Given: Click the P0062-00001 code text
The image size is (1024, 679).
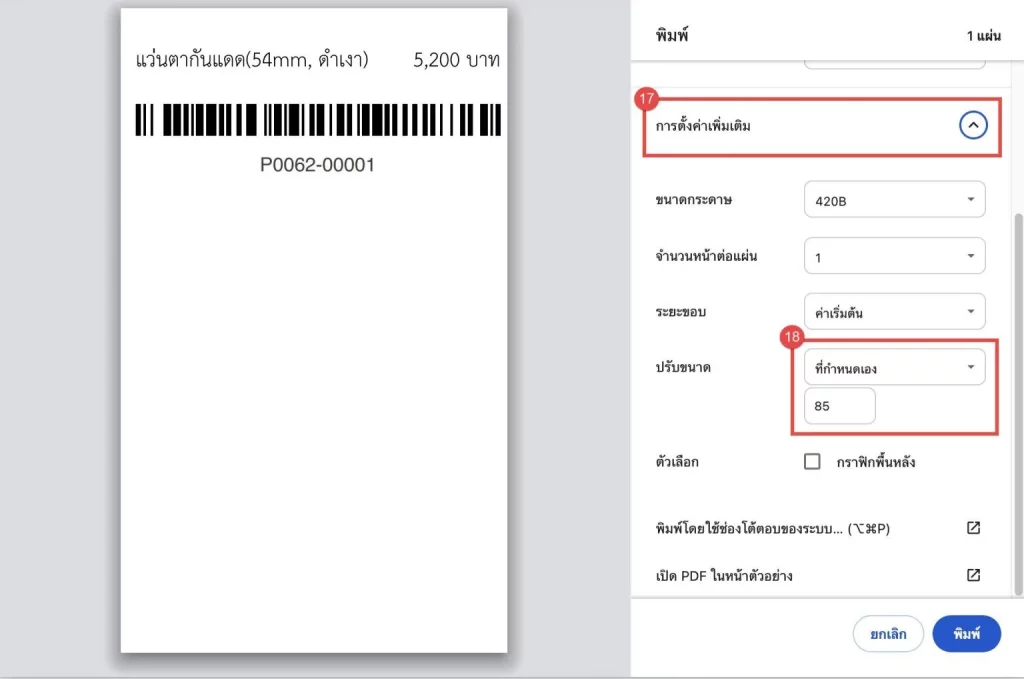Looking at the screenshot, I should pyautogui.click(x=317, y=165).
